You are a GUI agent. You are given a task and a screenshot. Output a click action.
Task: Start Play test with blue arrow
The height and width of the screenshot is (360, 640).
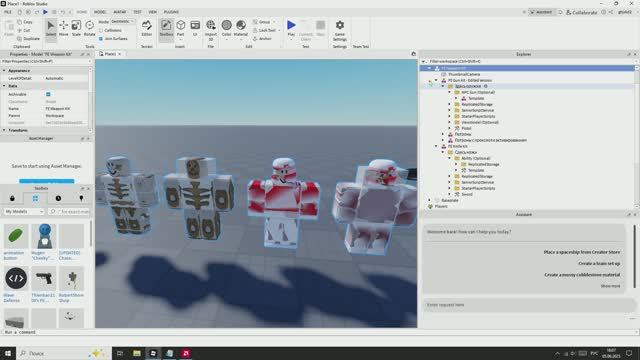(x=291, y=28)
